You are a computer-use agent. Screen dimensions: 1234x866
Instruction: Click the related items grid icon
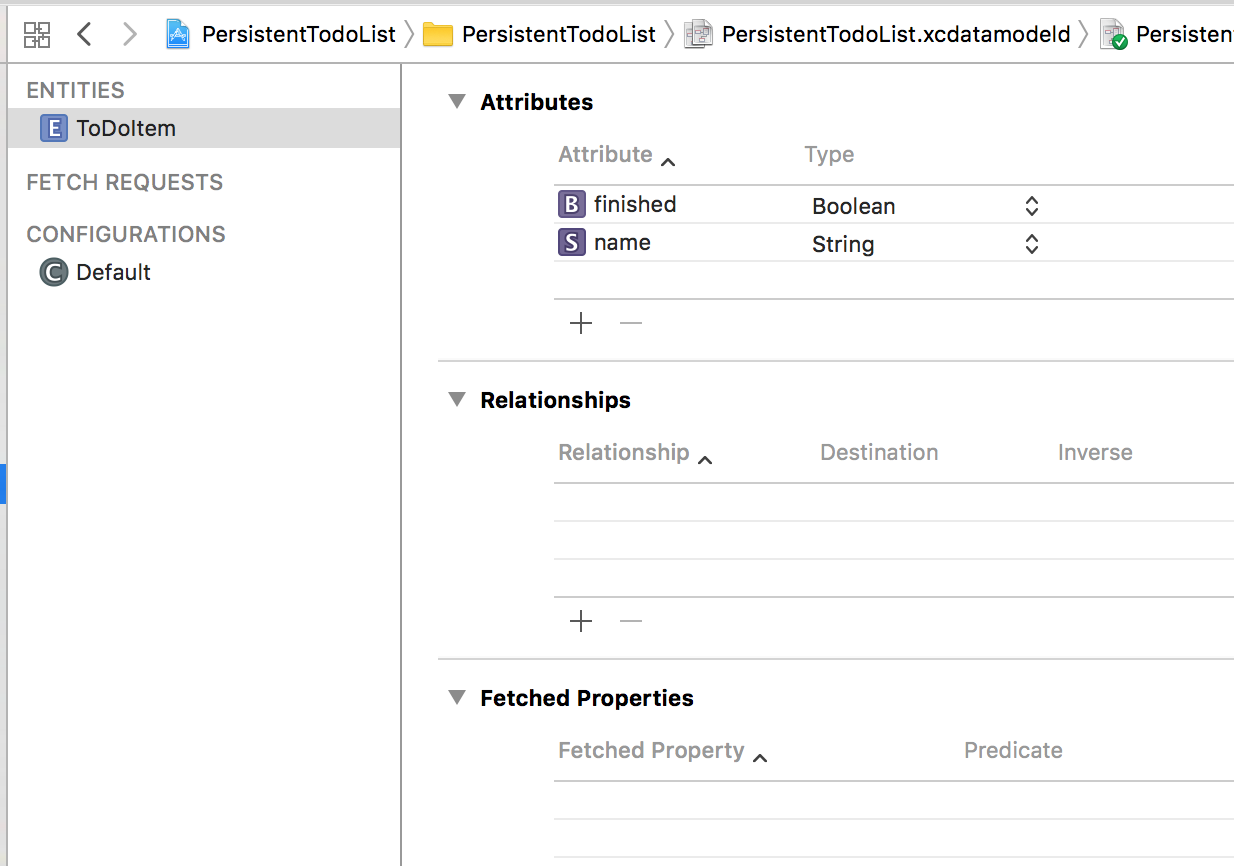[x=37, y=35]
